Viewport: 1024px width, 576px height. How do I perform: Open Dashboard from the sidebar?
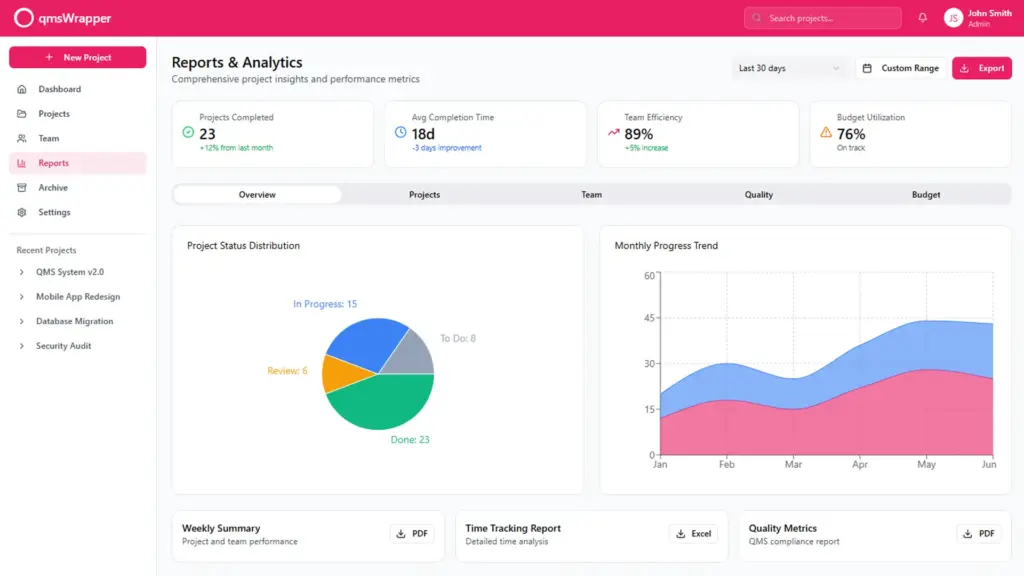(x=59, y=89)
